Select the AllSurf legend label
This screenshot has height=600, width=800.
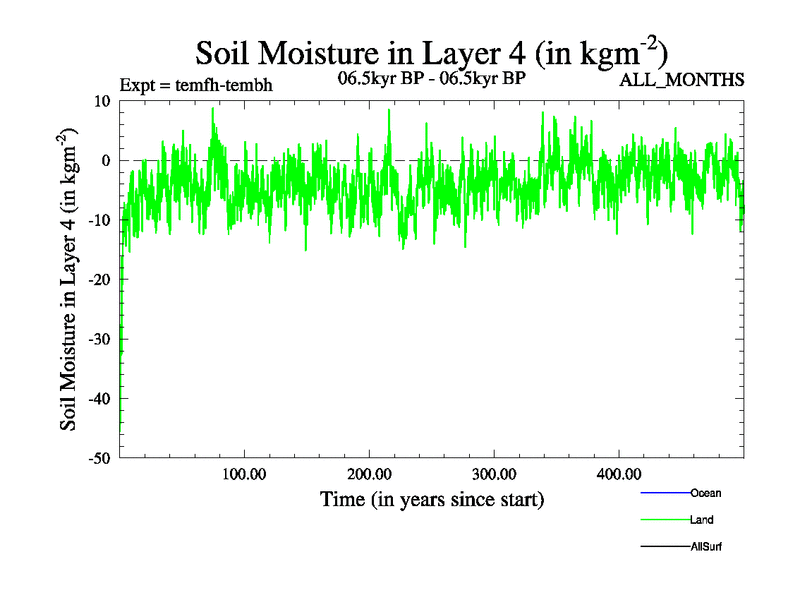(x=706, y=547)
